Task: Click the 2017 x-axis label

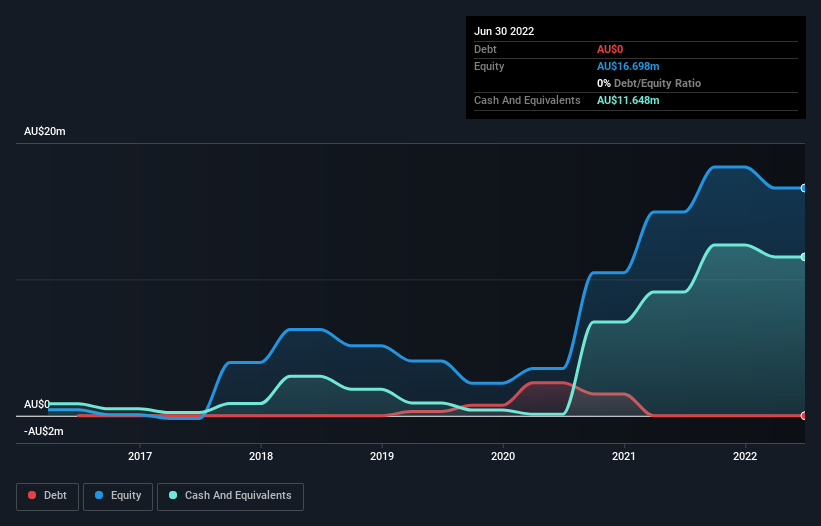Action: pos(140,456)
